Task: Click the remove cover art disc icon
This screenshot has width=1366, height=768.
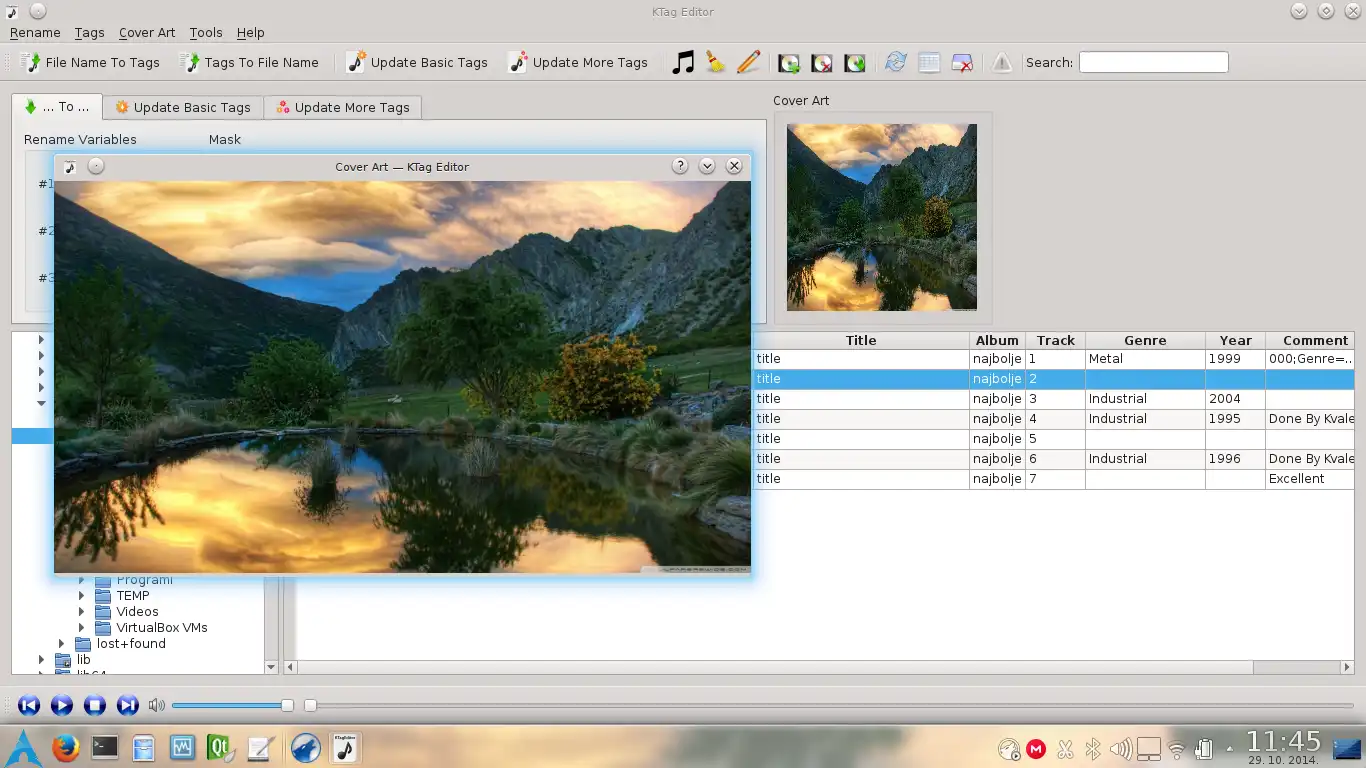Action: click(x=822, y=63)
